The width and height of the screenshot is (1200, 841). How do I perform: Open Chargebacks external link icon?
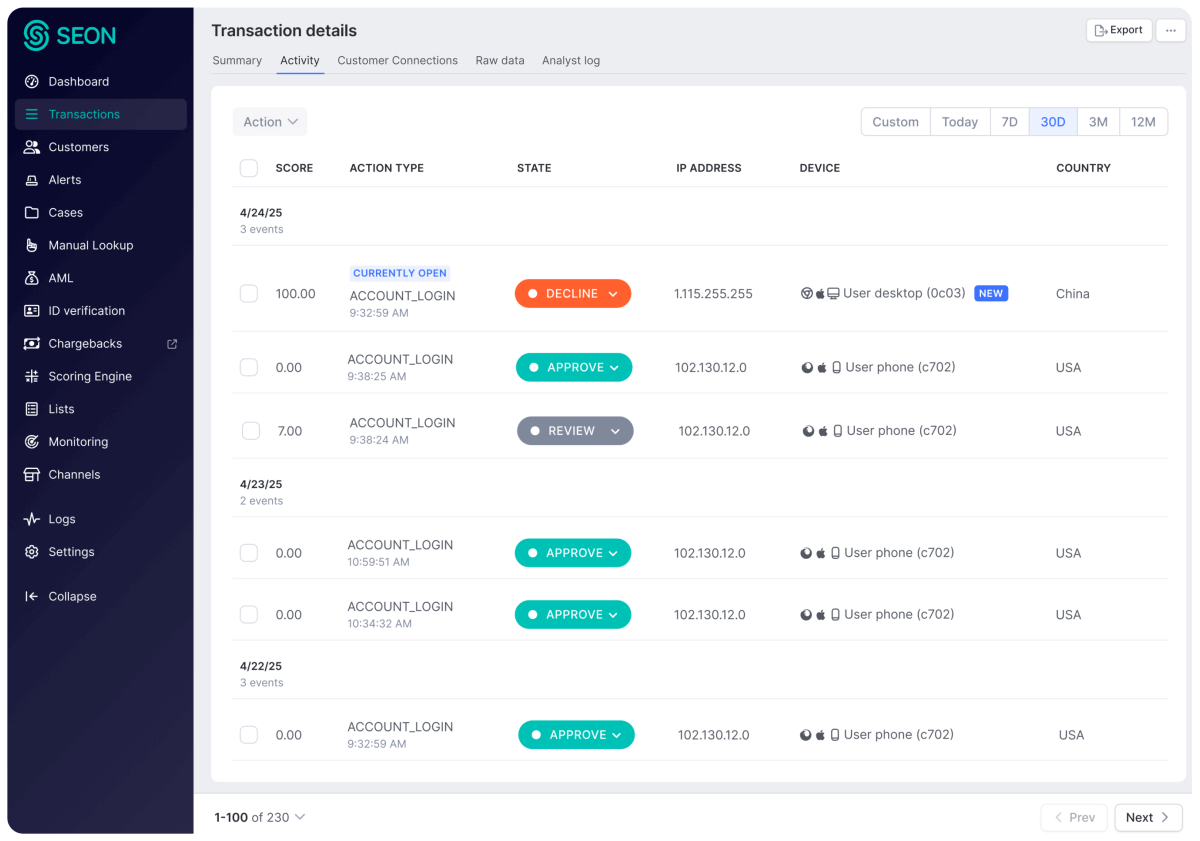[172, 344]
